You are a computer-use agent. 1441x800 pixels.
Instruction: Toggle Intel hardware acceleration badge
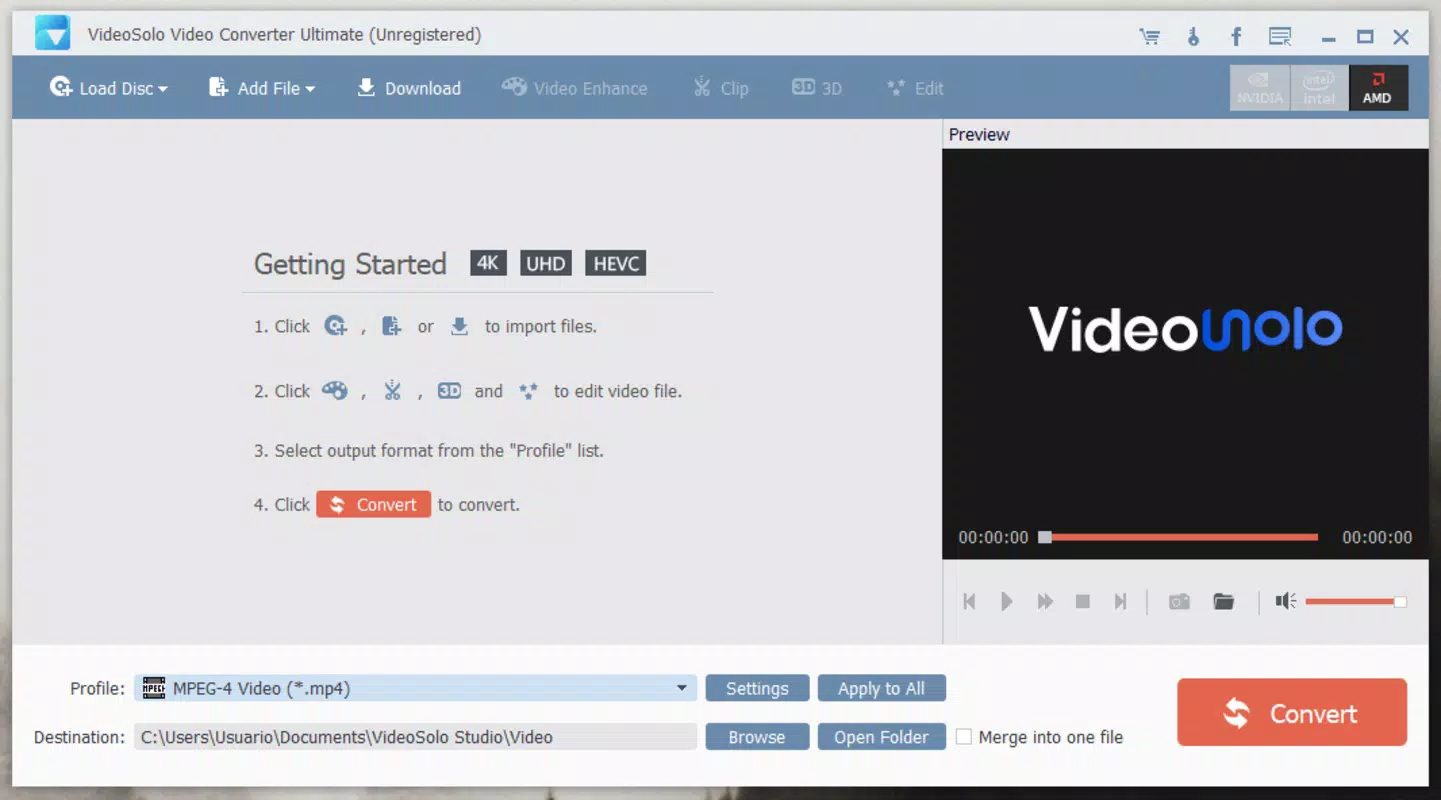pos(1319,88)
